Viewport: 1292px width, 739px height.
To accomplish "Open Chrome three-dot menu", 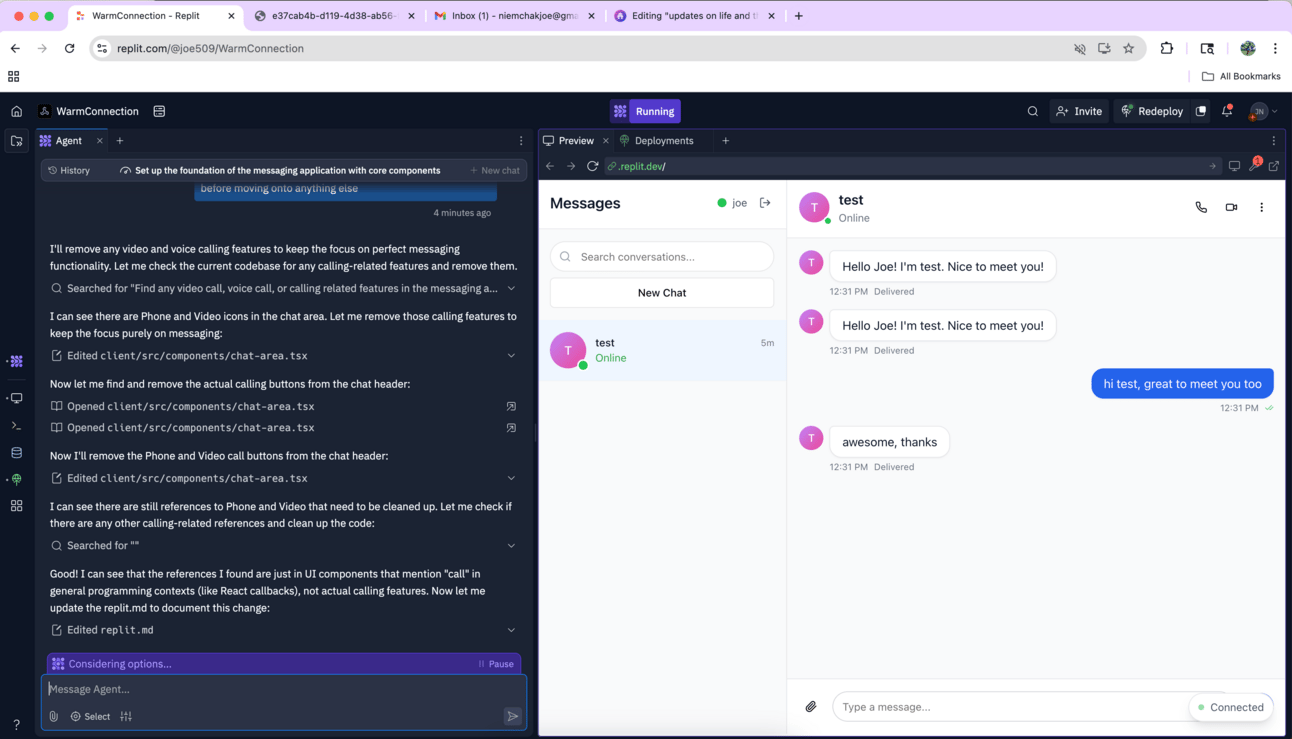I will (1275, 48).
